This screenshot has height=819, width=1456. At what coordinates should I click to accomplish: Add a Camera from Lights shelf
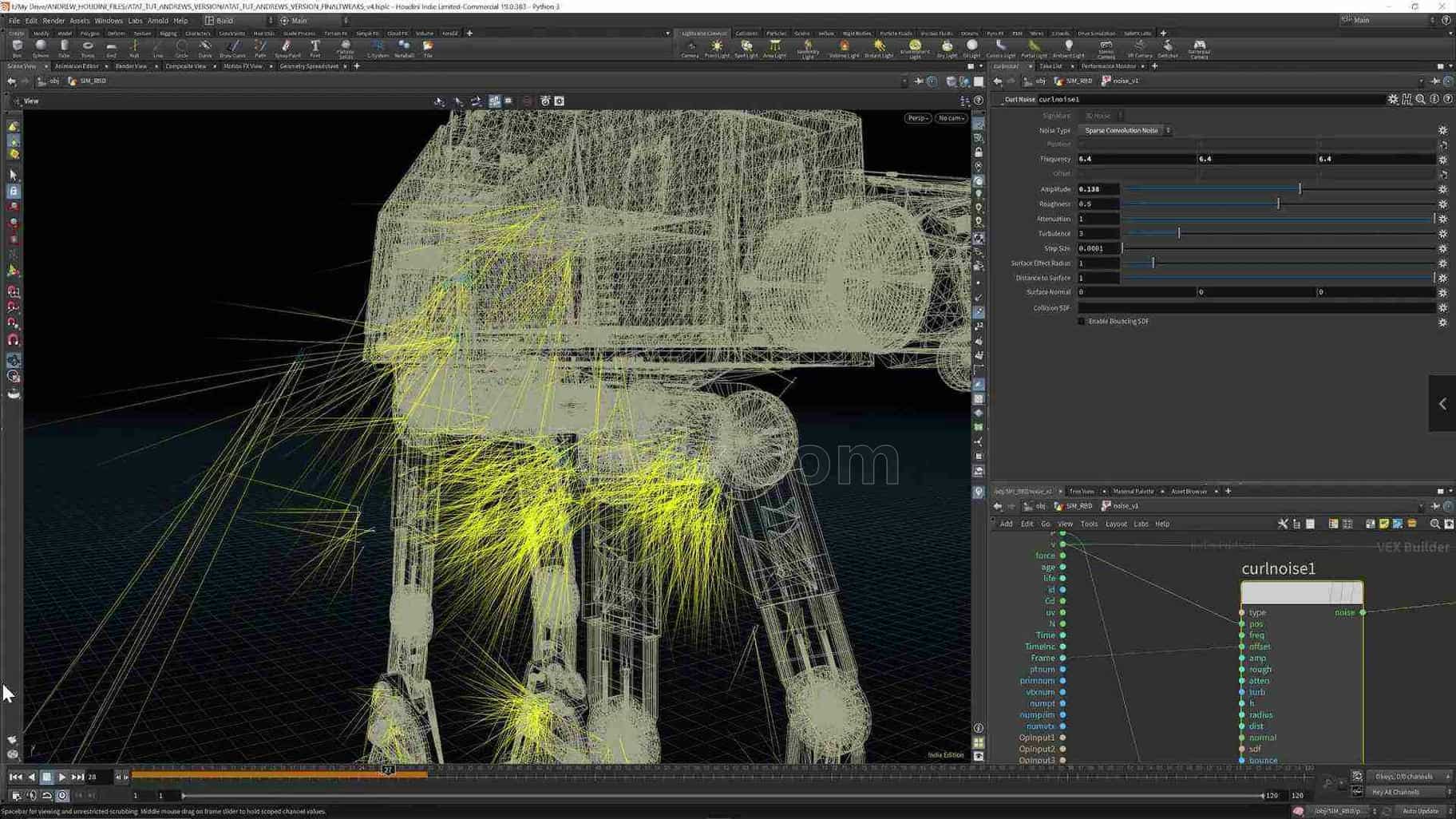click(690, 49)
